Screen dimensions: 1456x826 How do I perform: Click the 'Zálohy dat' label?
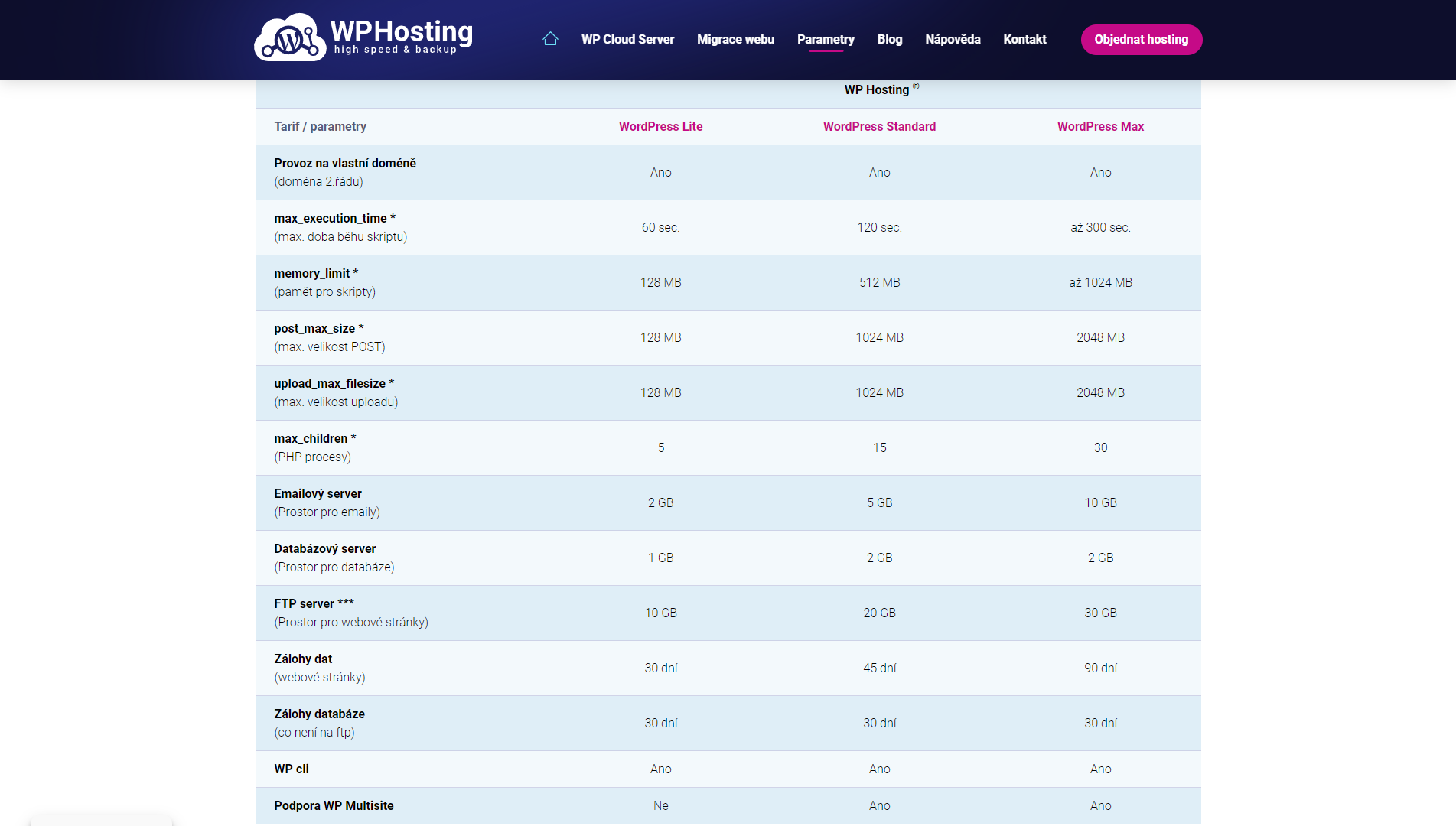[303, 659]
